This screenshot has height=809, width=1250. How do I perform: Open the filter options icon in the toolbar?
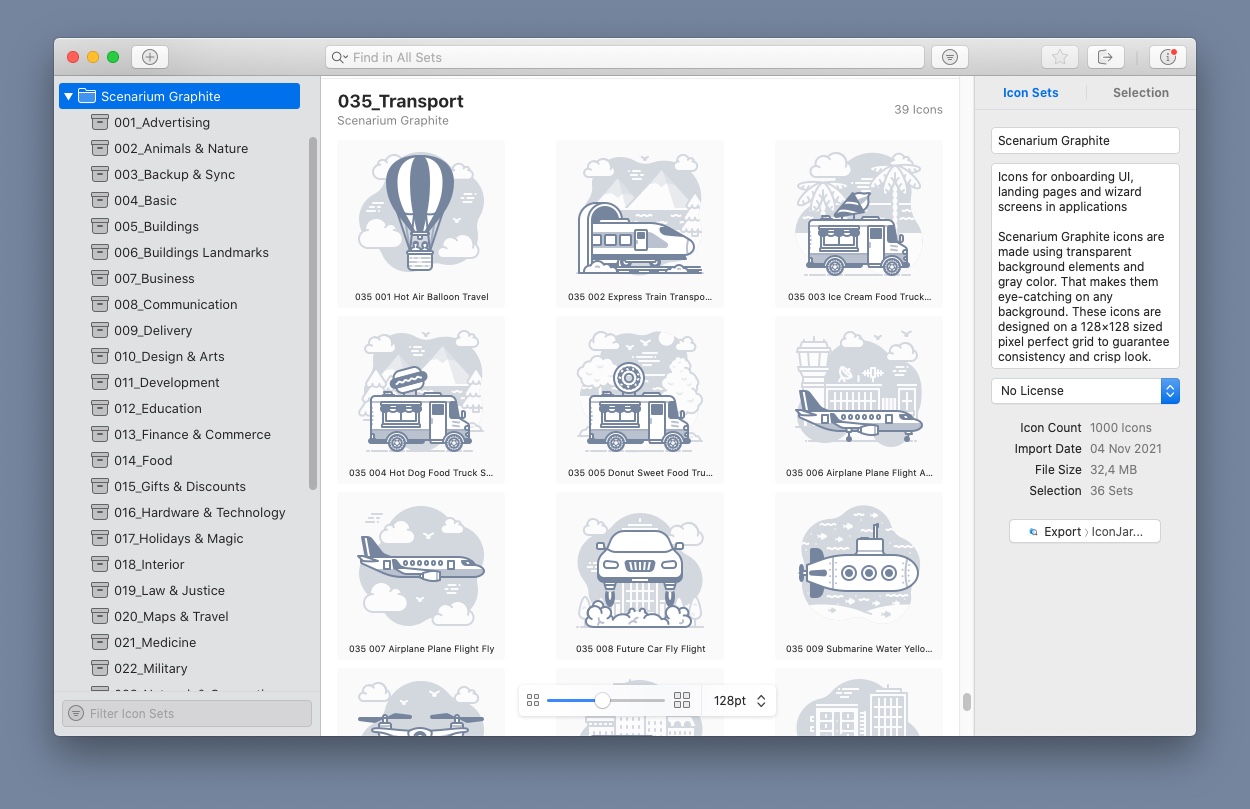(x=948, y=57)
